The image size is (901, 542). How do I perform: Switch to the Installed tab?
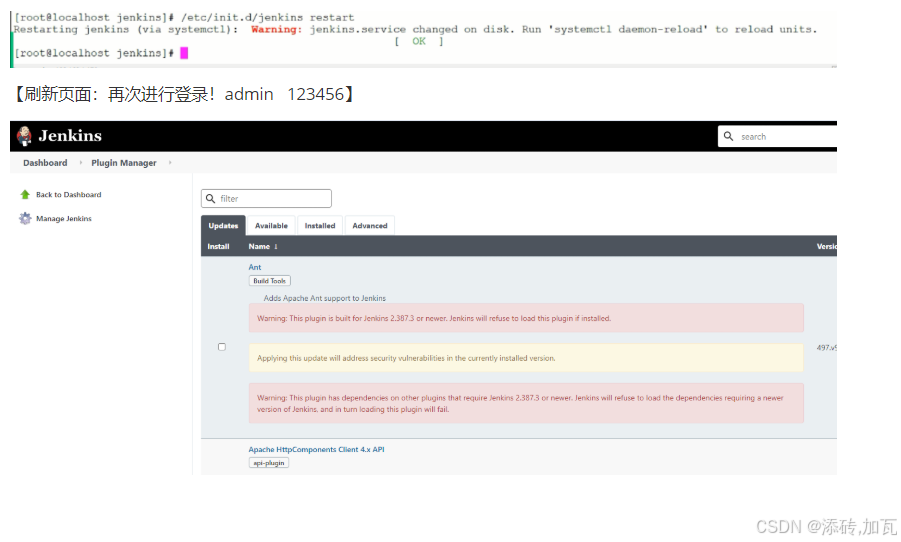(x=320, y=225)
